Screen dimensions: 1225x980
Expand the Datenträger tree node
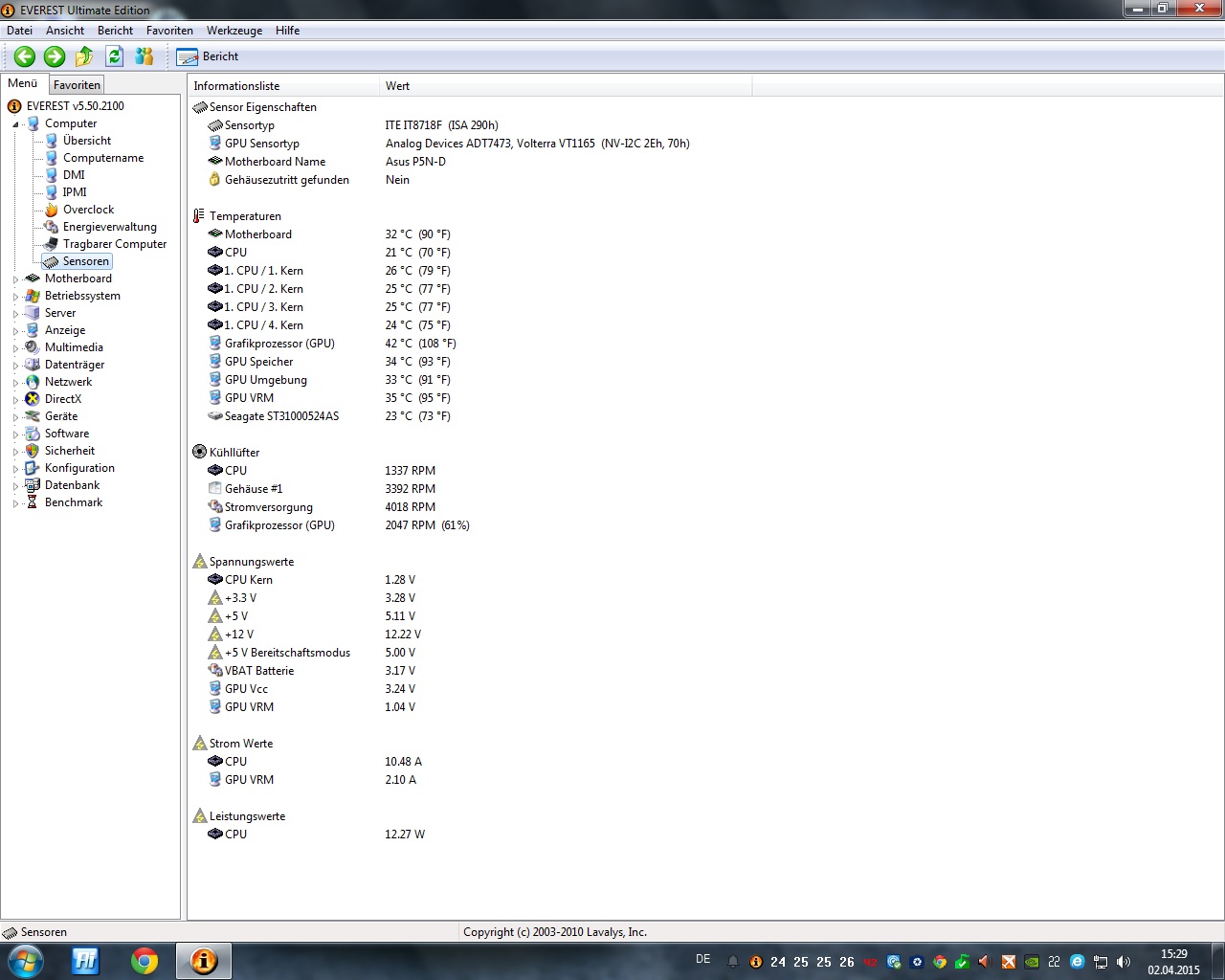(x=15, y=366)
